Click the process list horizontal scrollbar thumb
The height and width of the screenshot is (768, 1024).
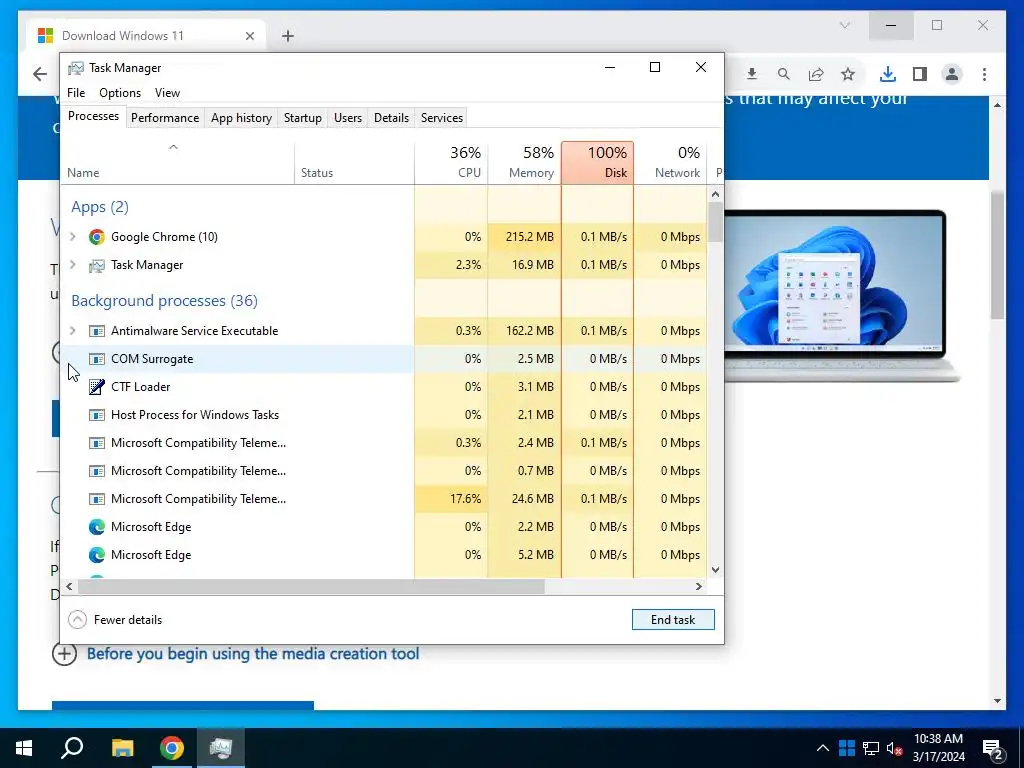pos(311,586)
